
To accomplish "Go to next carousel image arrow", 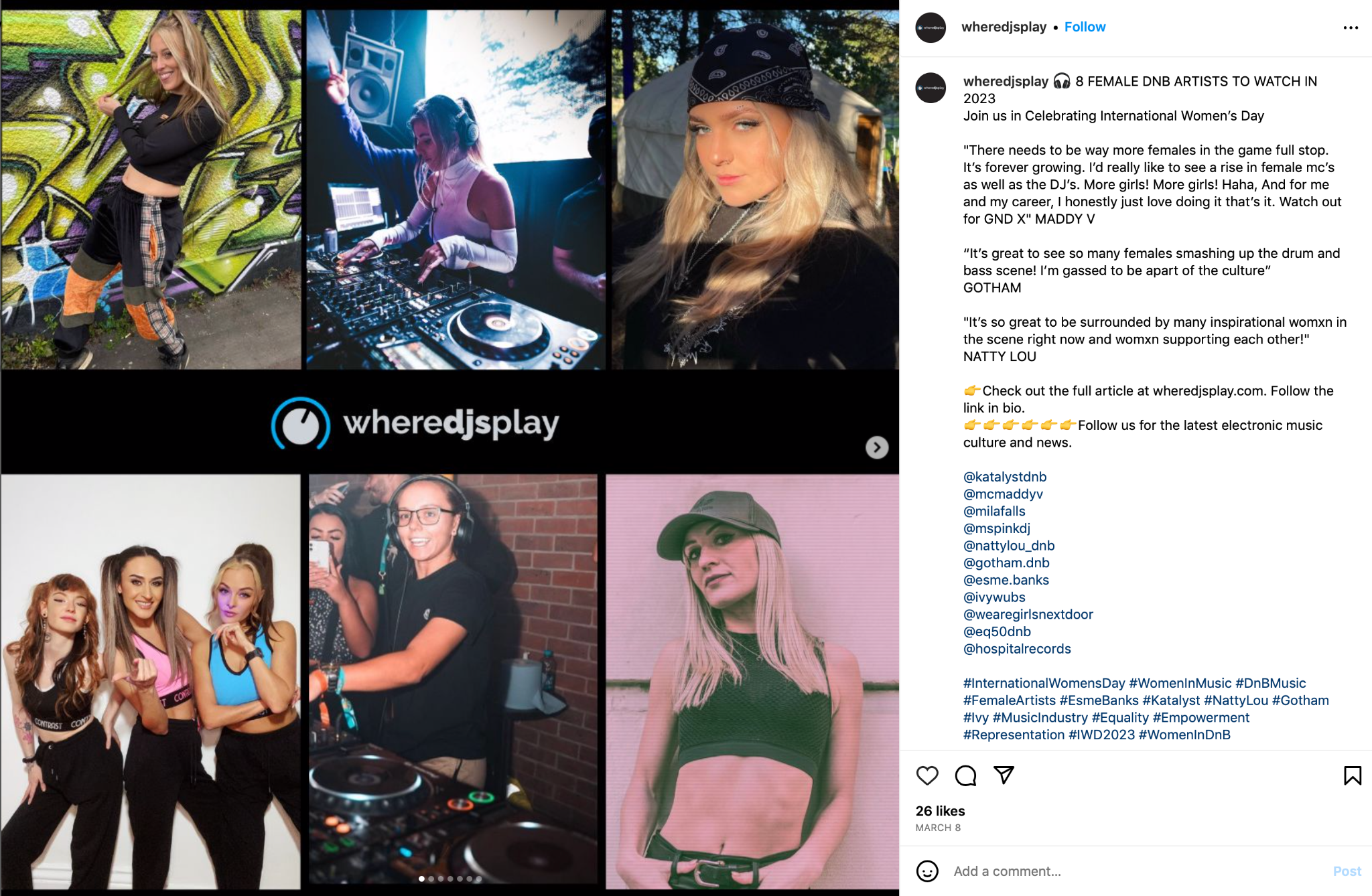I will click(877, 447).
